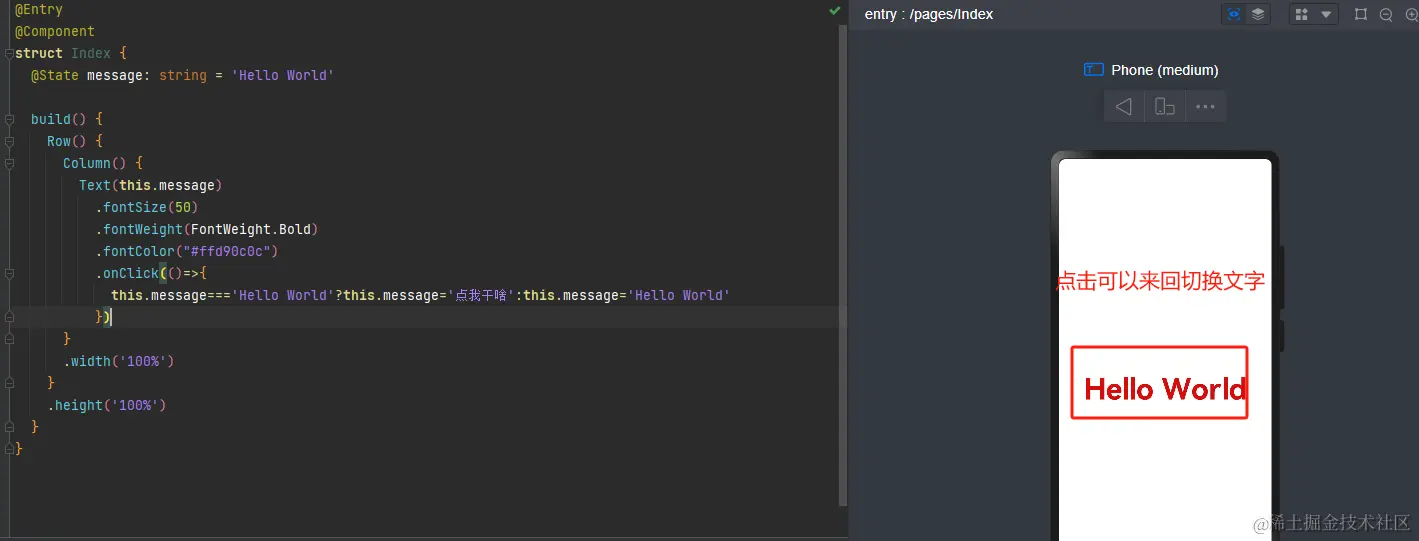Tap the Hello World text in preview

[x=1165, y=389]
